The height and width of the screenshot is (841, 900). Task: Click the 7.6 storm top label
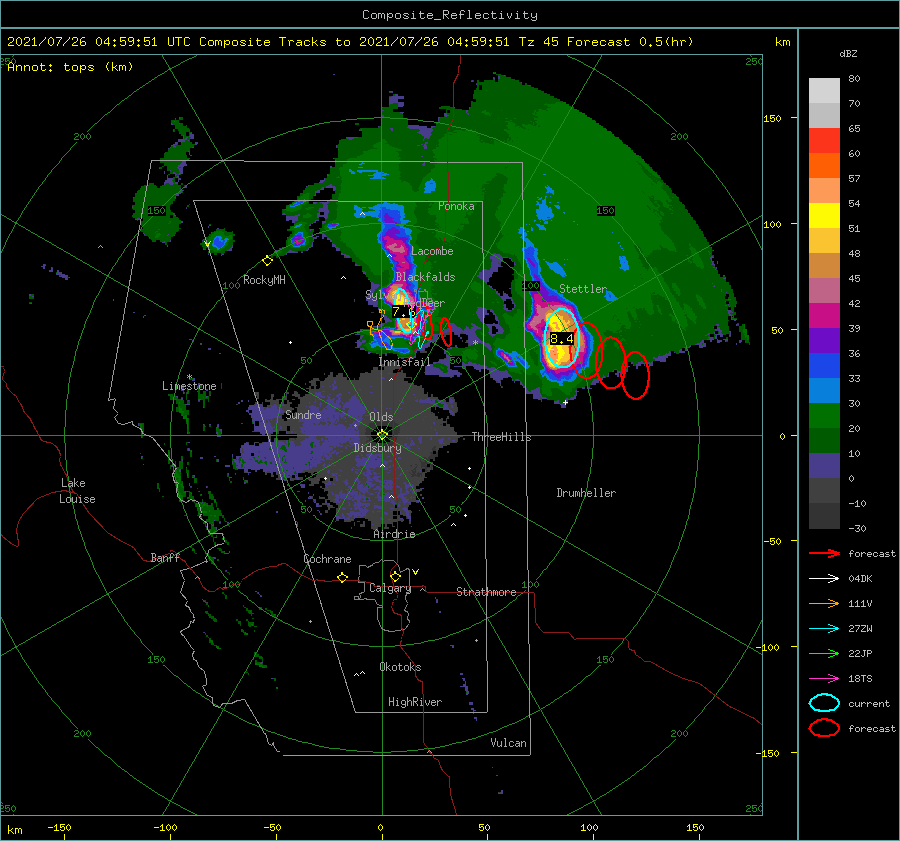pyautogui.click(x=404, y=312)
